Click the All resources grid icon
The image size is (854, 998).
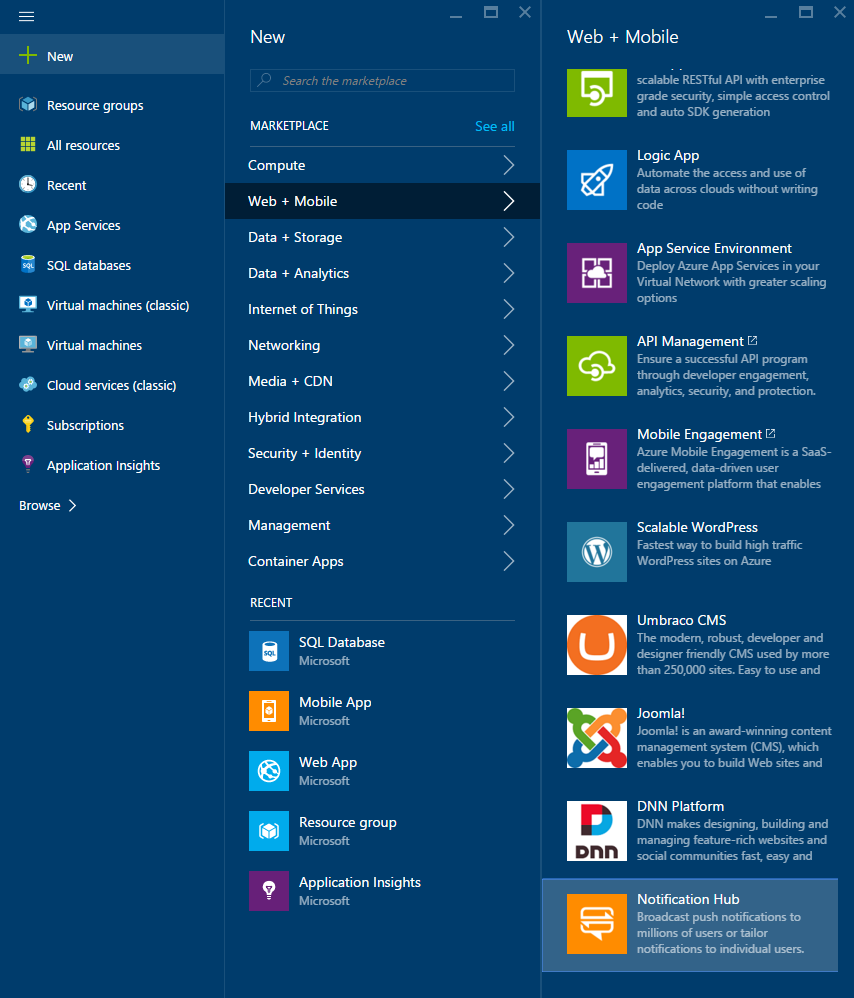coord(28,144)
